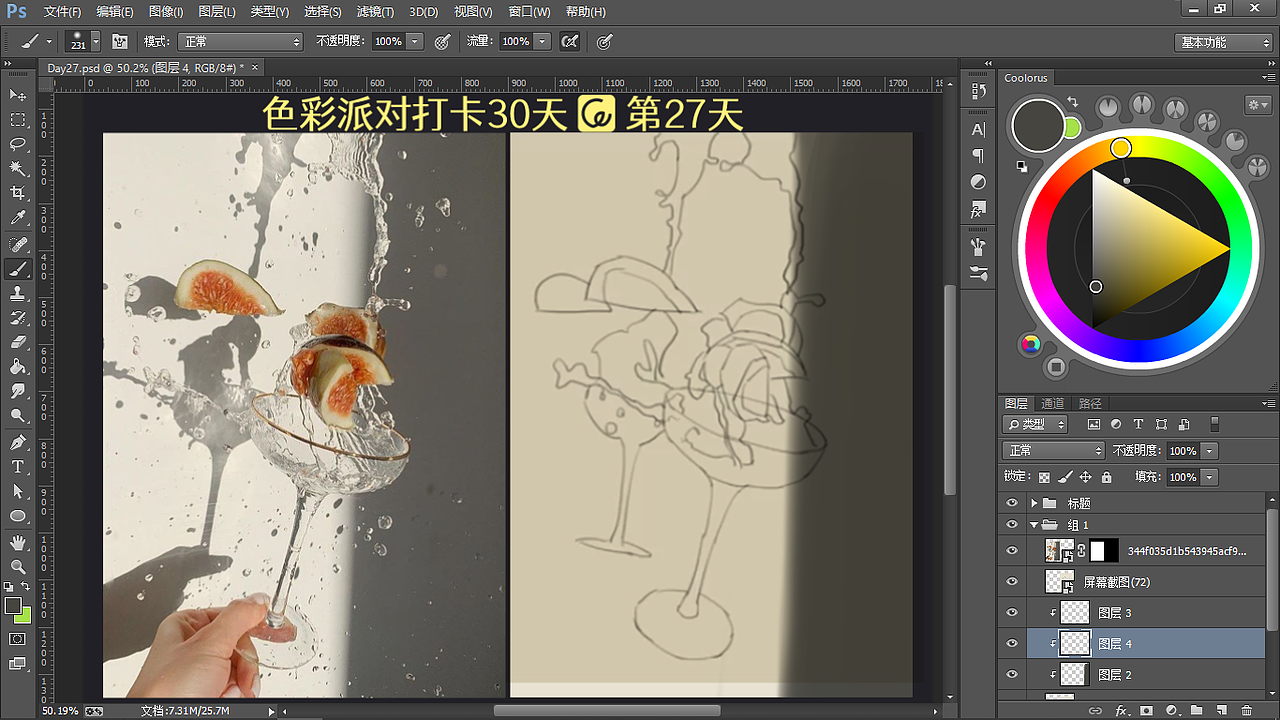The width and height of the screenshot is (1280, 720).
Task: Hide 图层 4 layer
Action: pos(1012,643)
